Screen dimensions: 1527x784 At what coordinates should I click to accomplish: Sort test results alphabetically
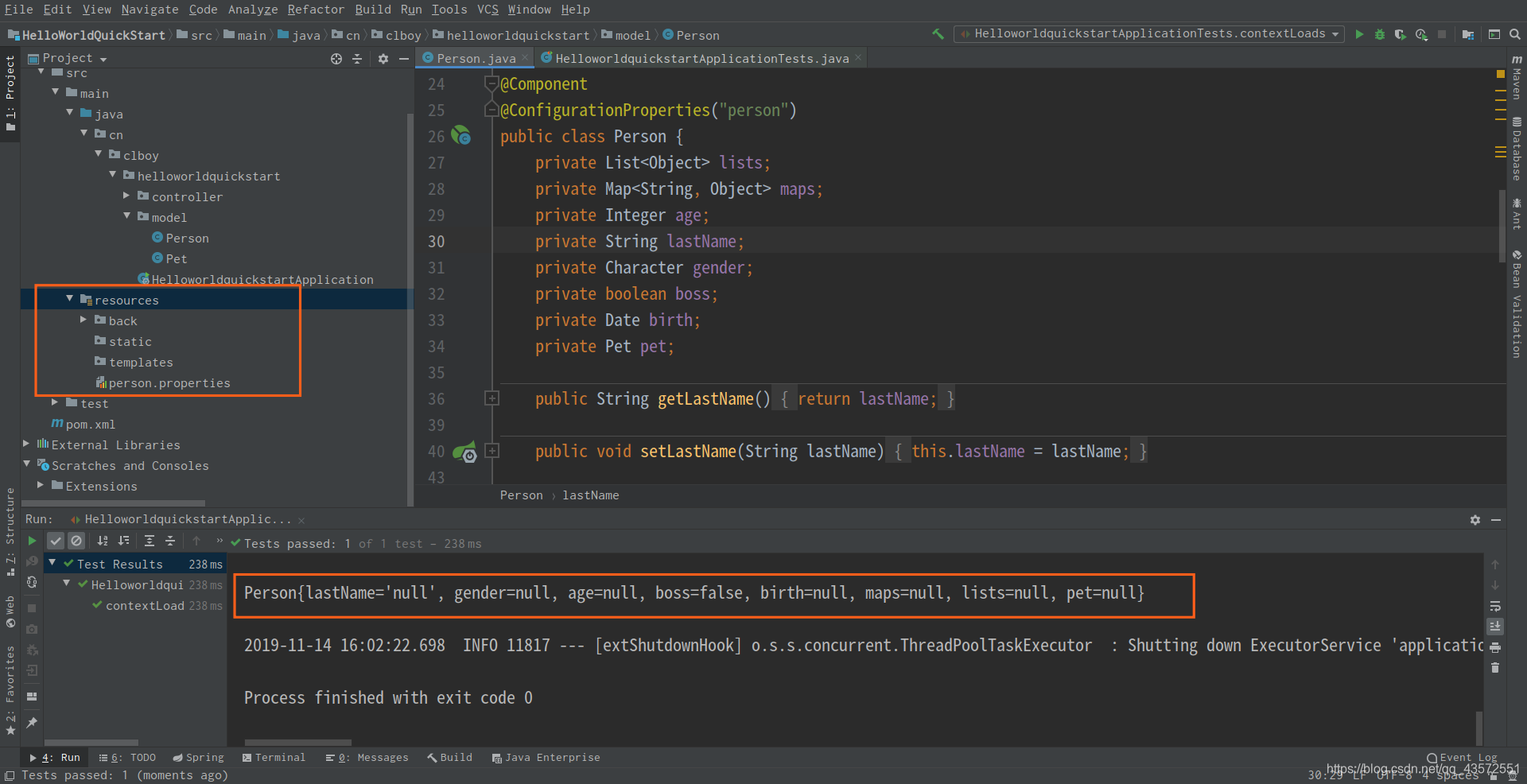103,541
